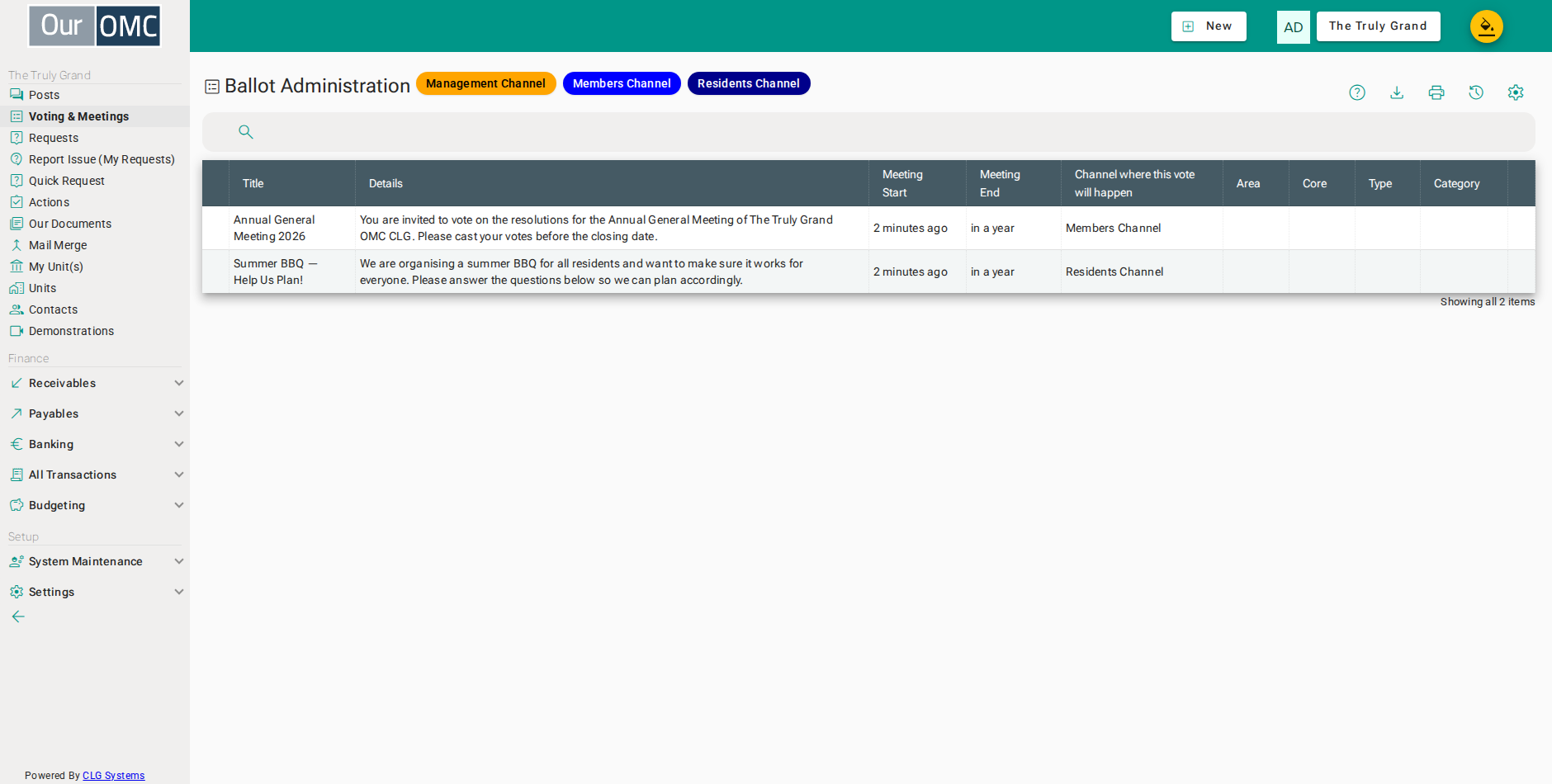Click the download icon in toolbar

(x=1397, y=92)
